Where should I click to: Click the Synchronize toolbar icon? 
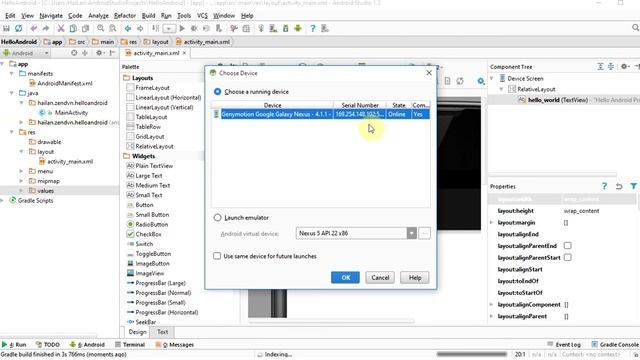(18, 28)
